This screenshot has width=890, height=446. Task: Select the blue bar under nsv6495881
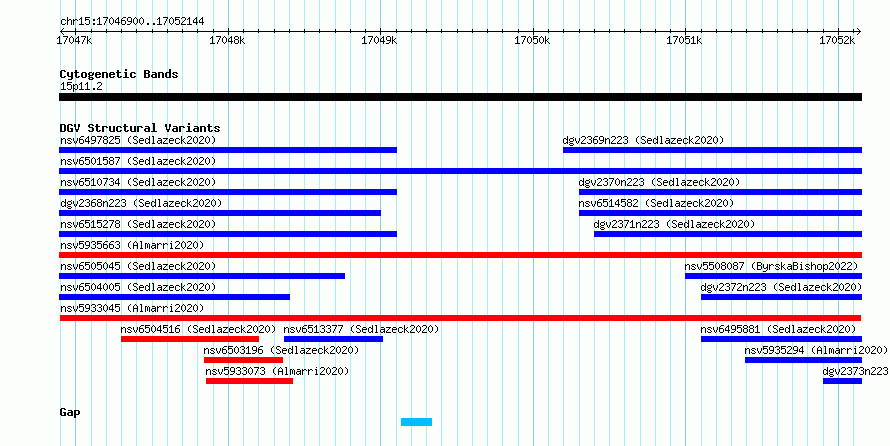coord(782,339)
